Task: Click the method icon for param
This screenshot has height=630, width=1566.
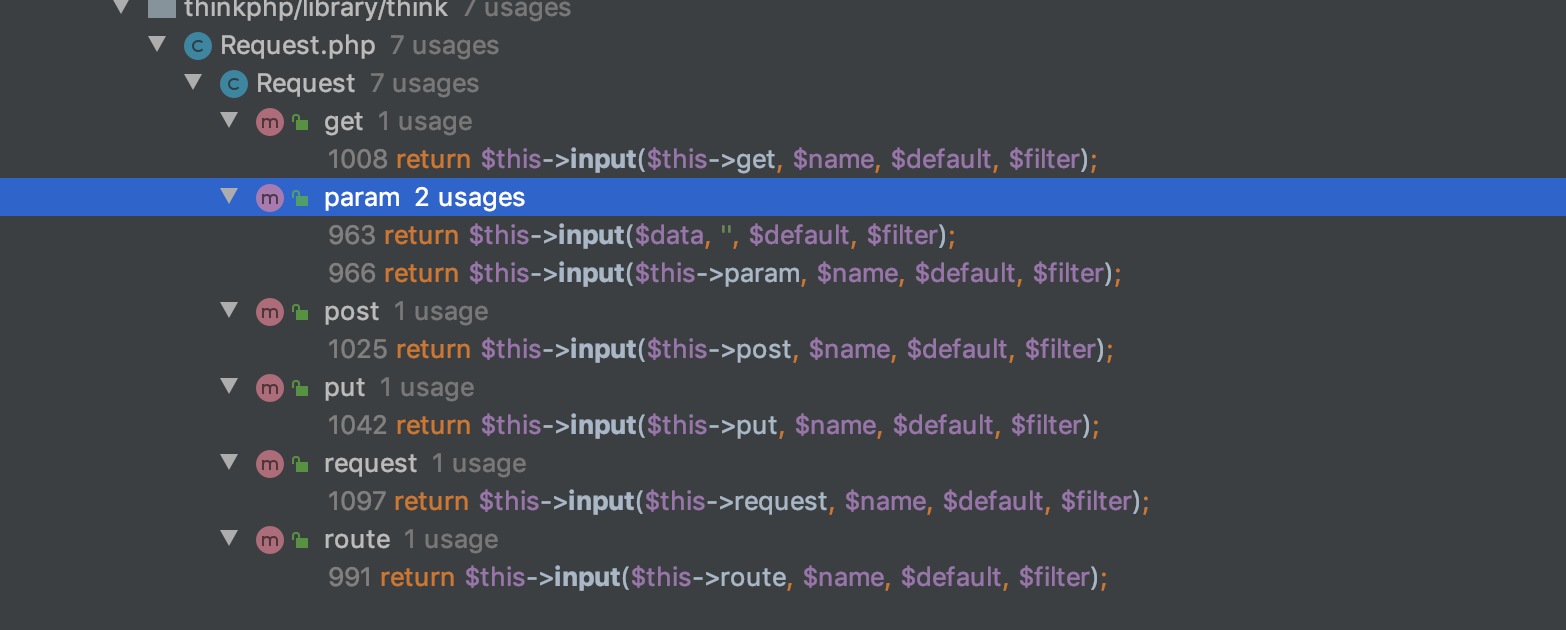Action: (x=269, y=197)
